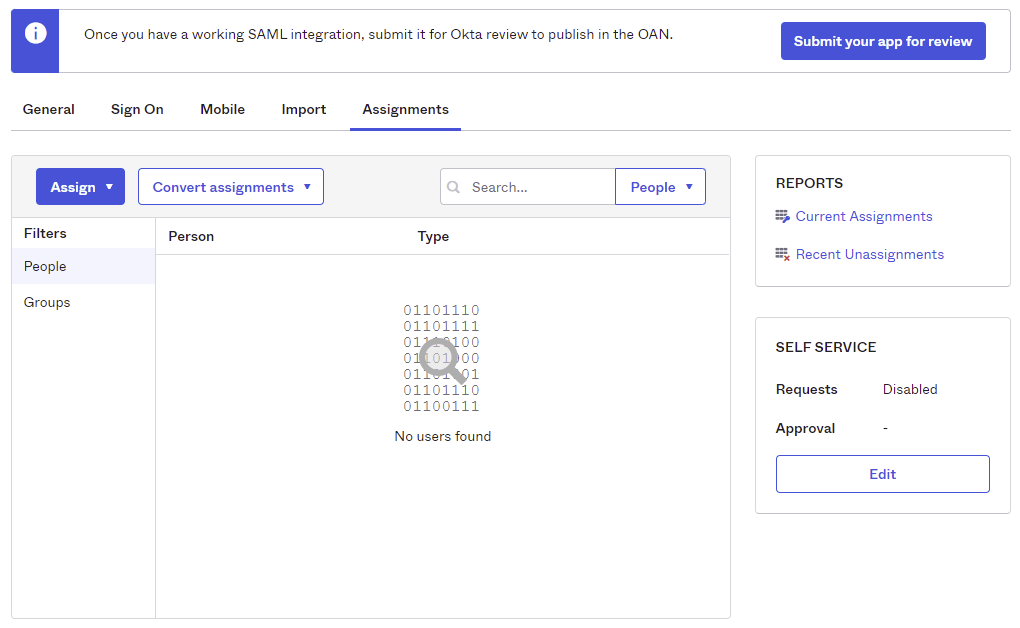Viewport: 1020px width, 628px height.
Task: Open the Assign dropdown menu
Action: (x=80, y=187)
